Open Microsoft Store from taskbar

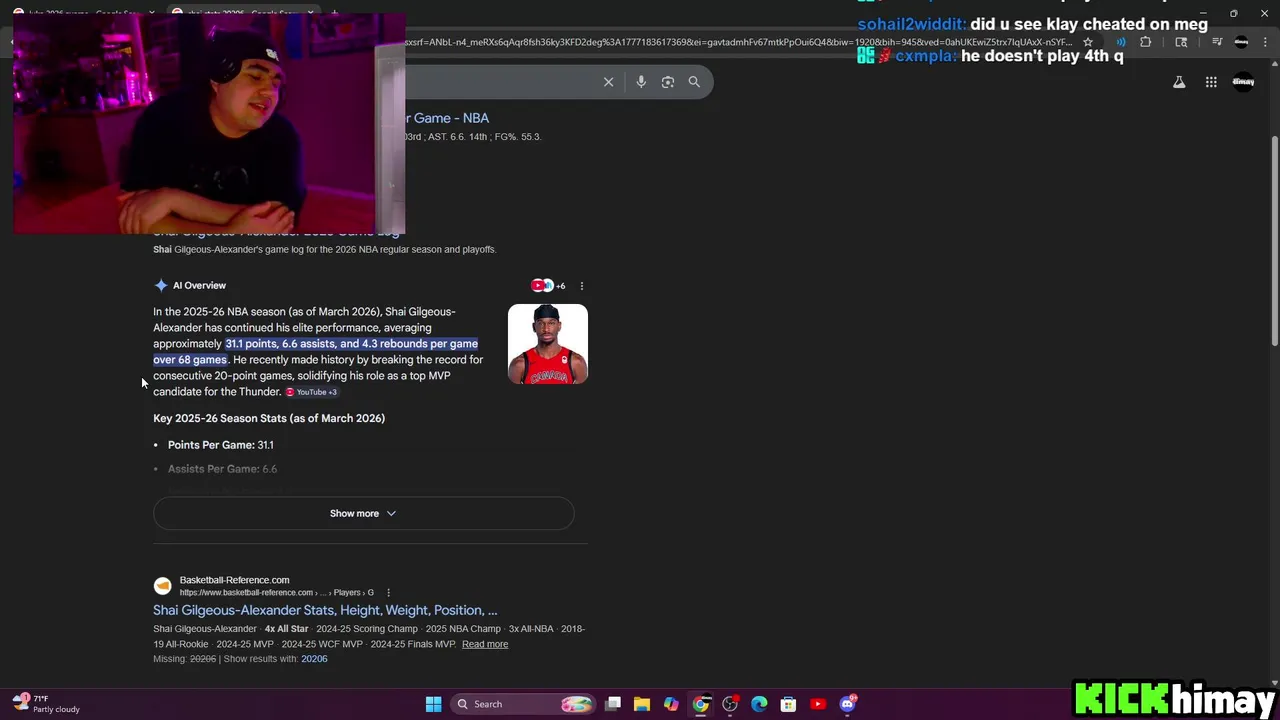tap(788, 704)
